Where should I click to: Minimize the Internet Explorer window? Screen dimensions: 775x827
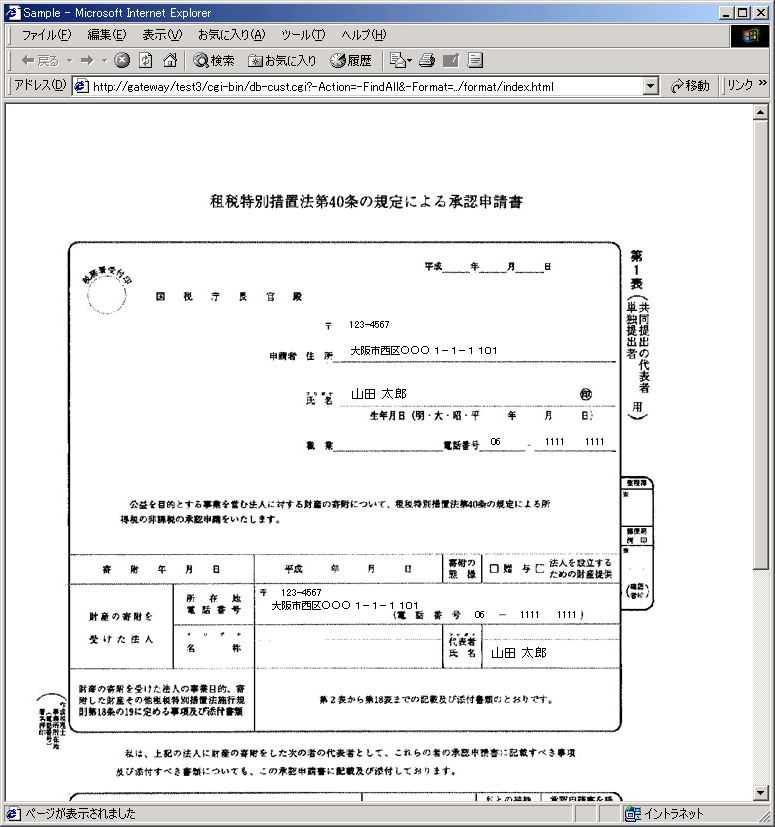[x=726, y=12]
